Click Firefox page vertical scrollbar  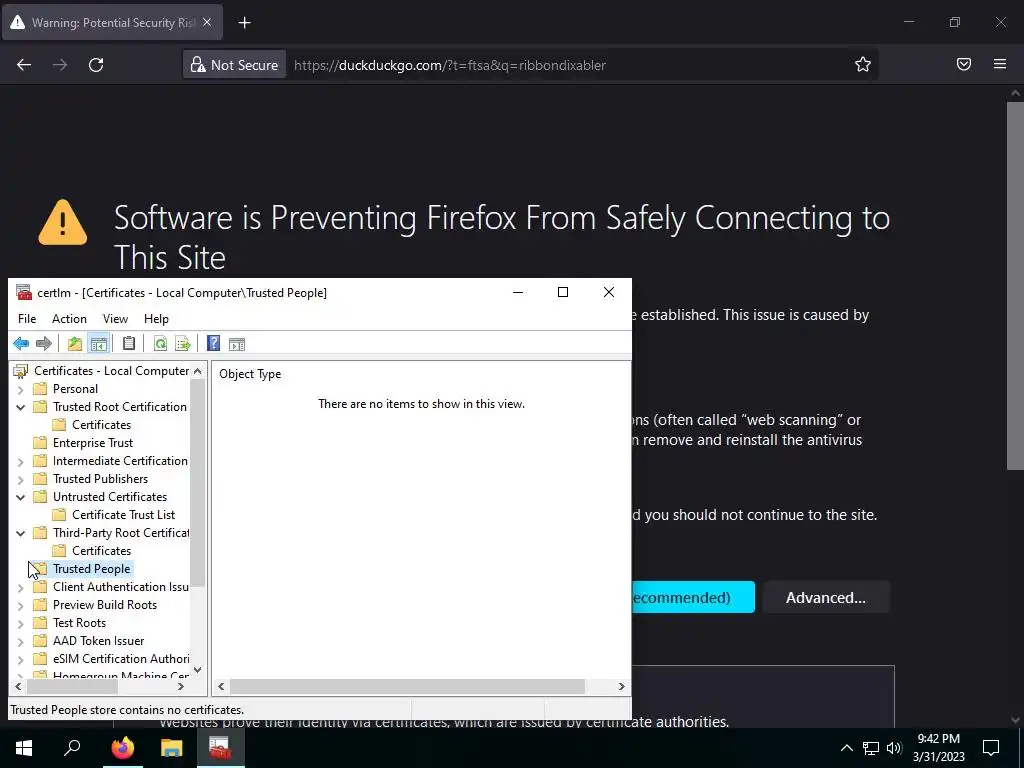[1015, 285]
